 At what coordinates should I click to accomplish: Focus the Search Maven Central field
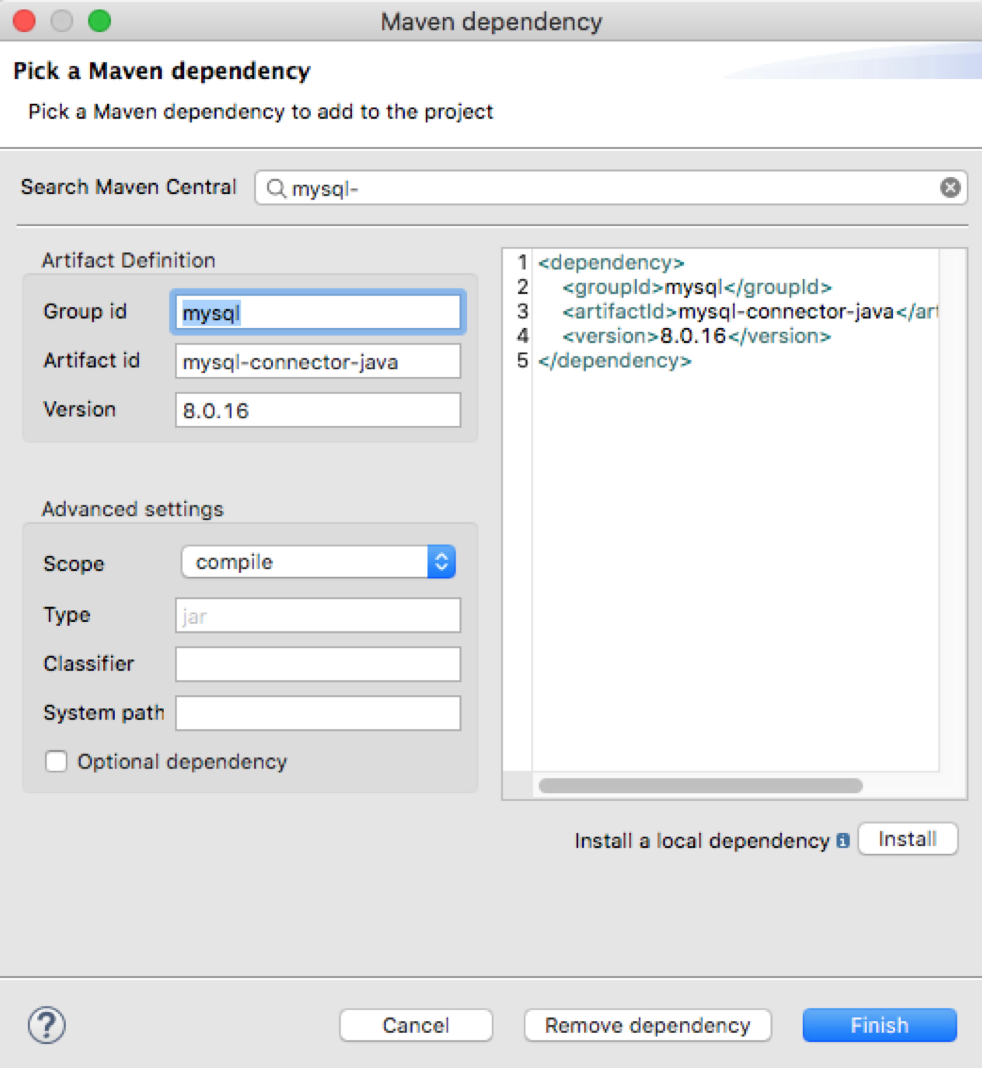pyautogui.click(x=611, y=187)
